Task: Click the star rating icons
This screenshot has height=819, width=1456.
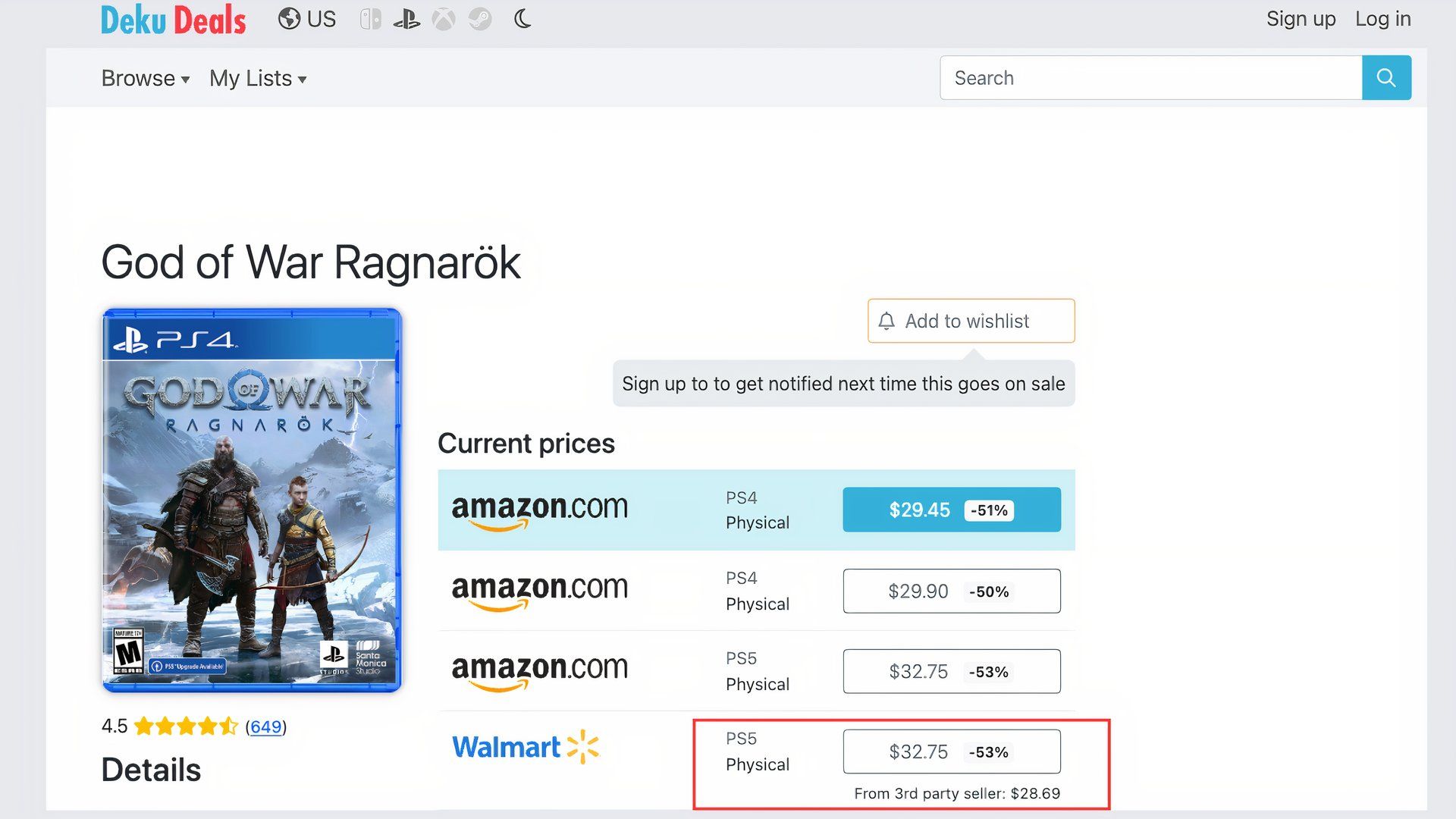Action: (186, 726)
